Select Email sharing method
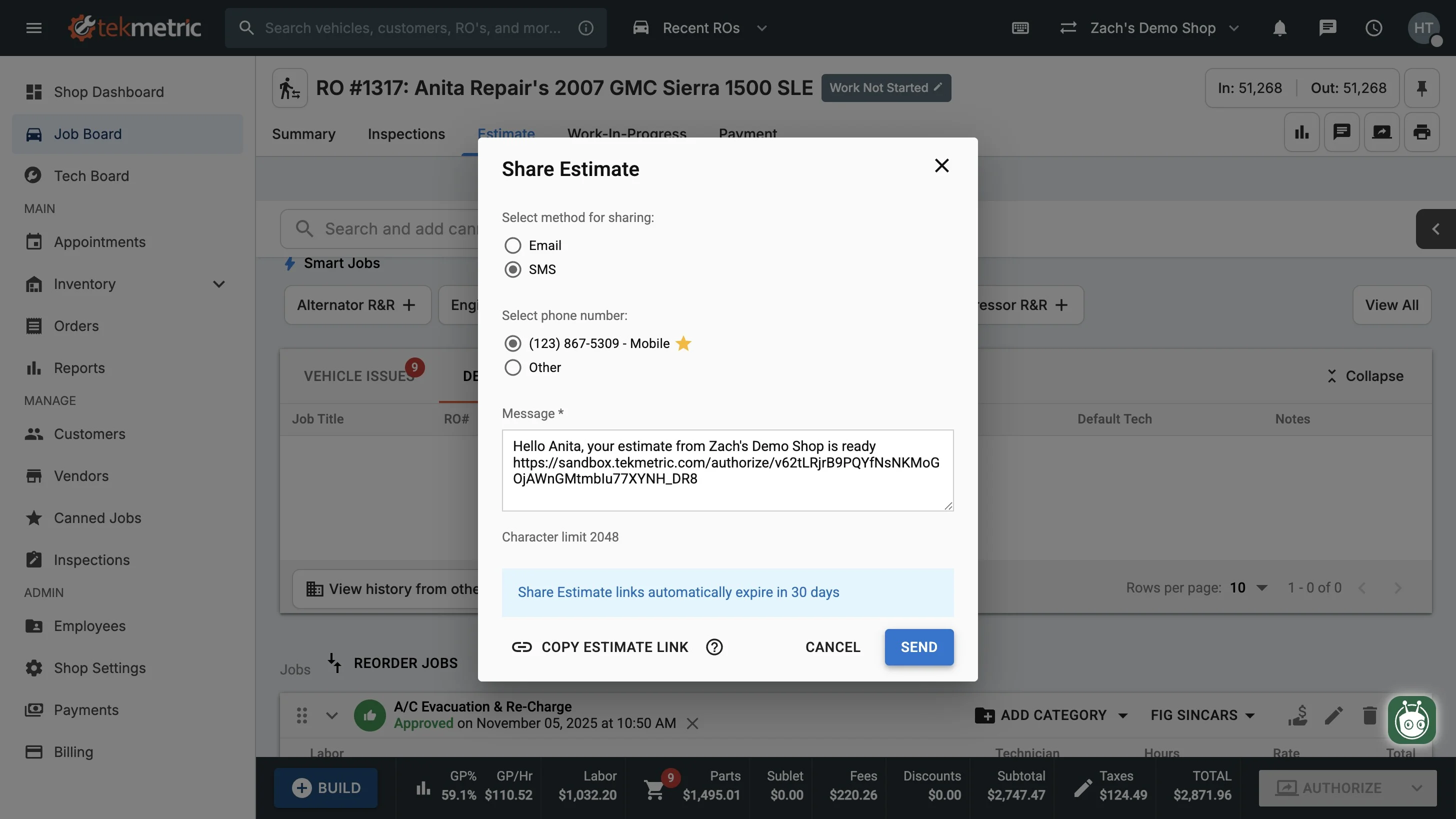 point(512,245)
